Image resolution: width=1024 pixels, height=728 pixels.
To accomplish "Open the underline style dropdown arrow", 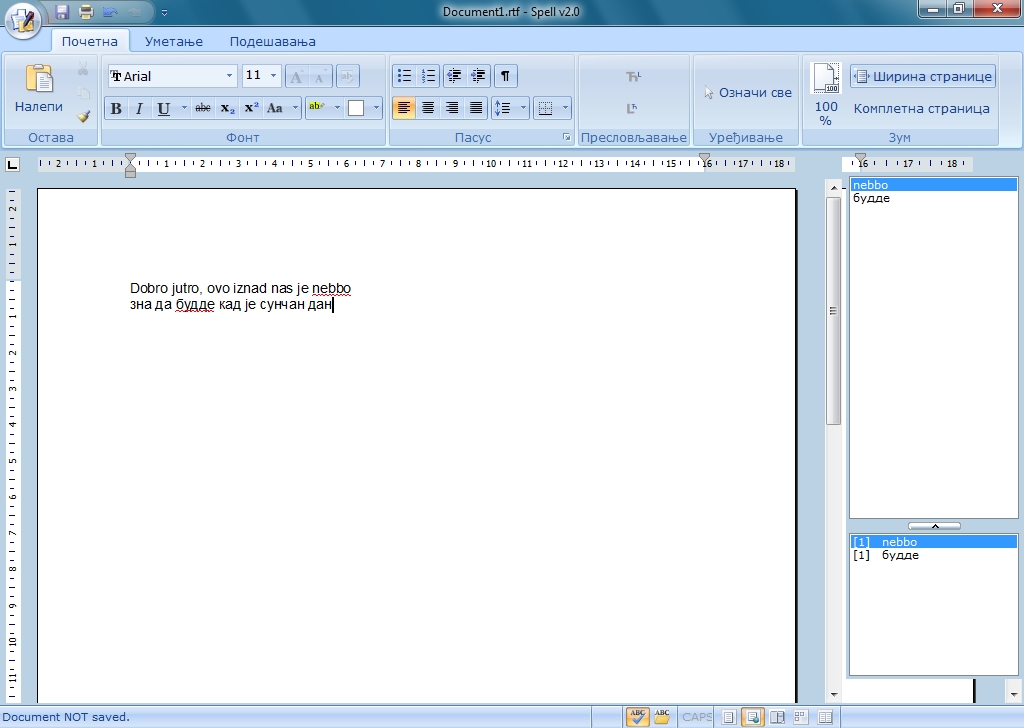I will coord(184,108).
